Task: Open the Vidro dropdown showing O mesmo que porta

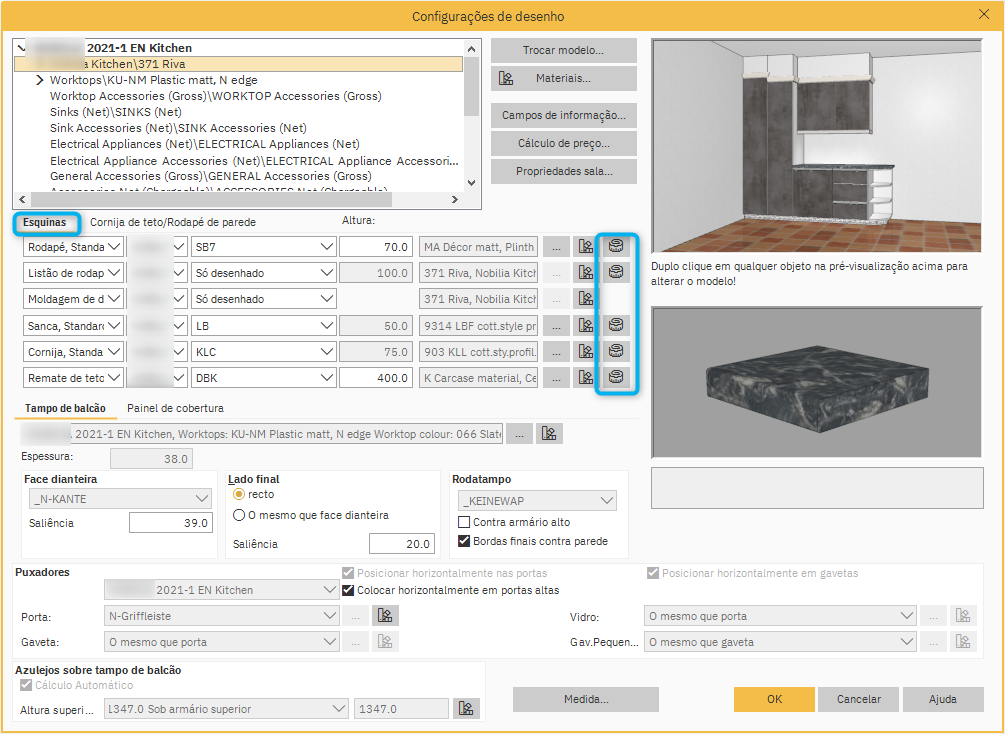Action: 779,615
